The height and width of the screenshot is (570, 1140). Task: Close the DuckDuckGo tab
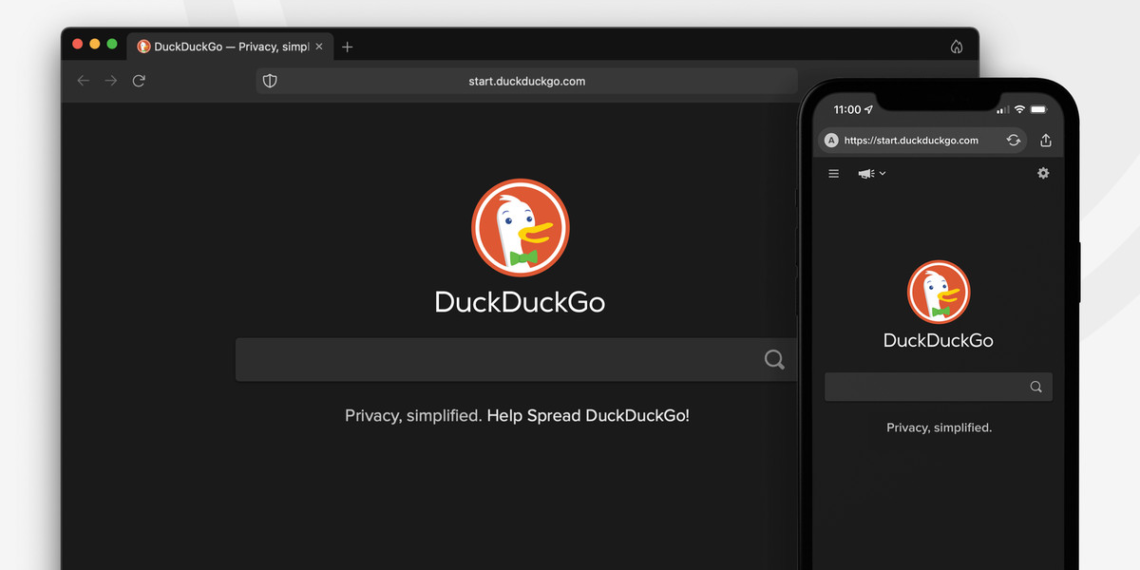pyautogui.click(x=318, y=47)
